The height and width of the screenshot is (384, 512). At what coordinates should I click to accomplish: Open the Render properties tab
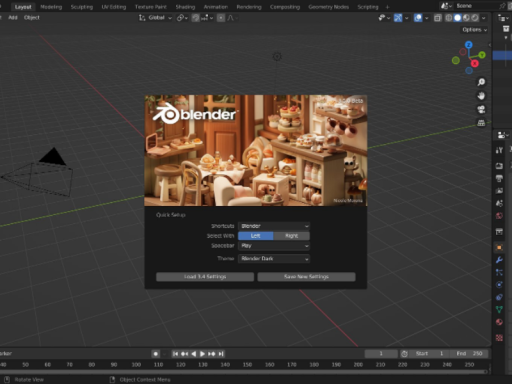point(499,166)
